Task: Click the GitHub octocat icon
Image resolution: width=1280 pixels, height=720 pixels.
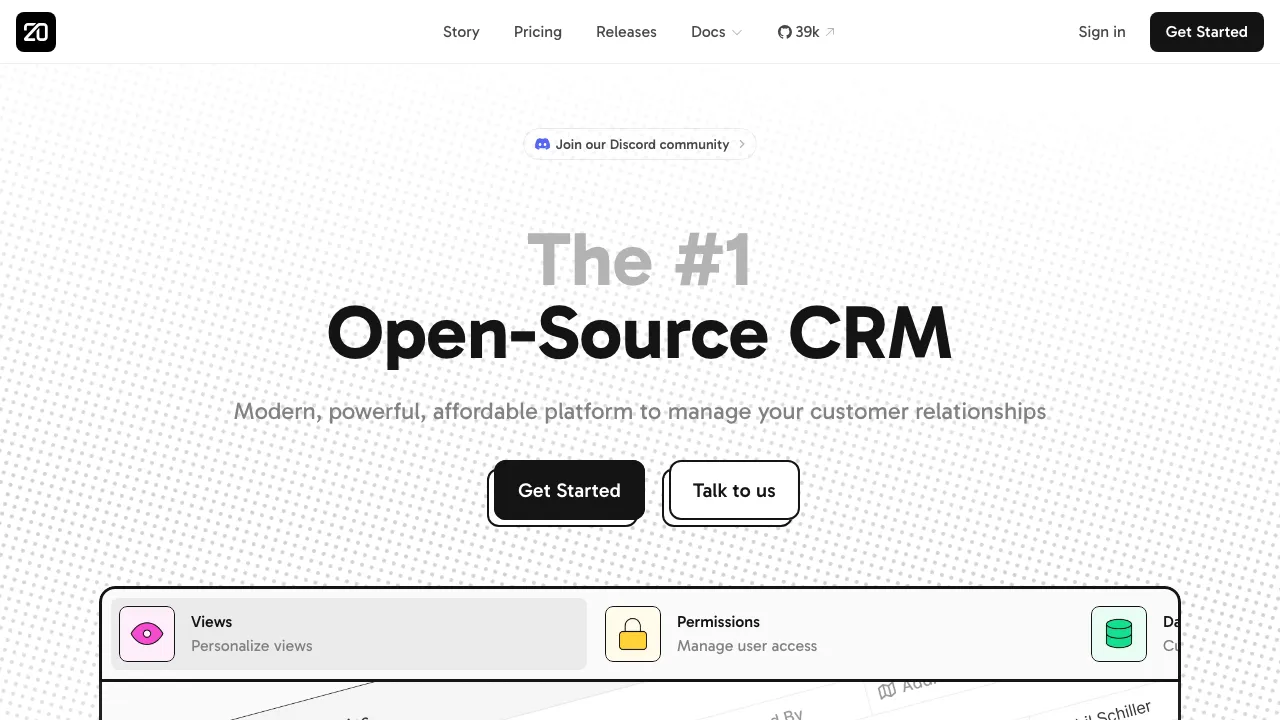Action: (785, 32)
